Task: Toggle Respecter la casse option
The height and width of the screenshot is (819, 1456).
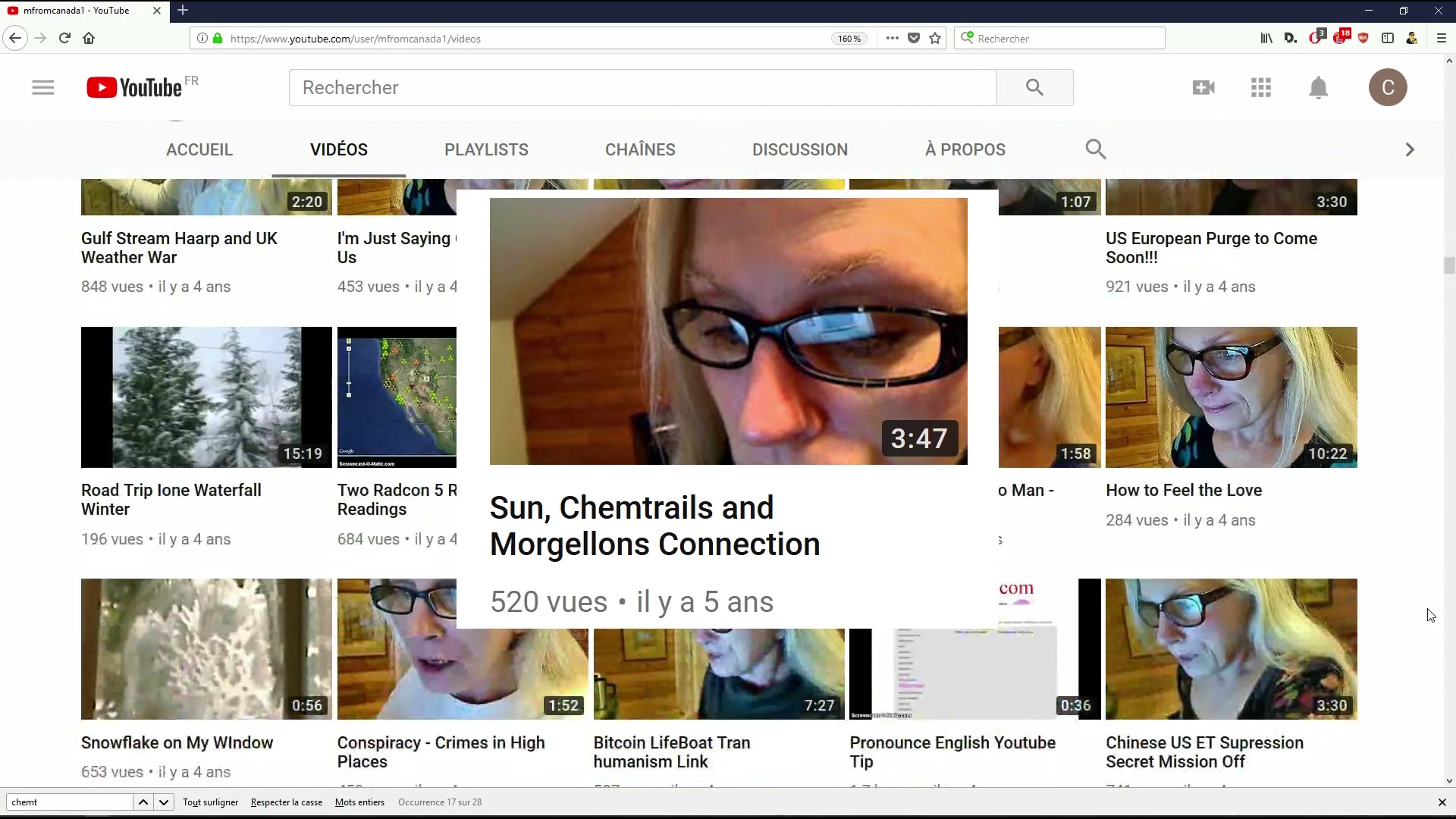Action: point(287,802)
